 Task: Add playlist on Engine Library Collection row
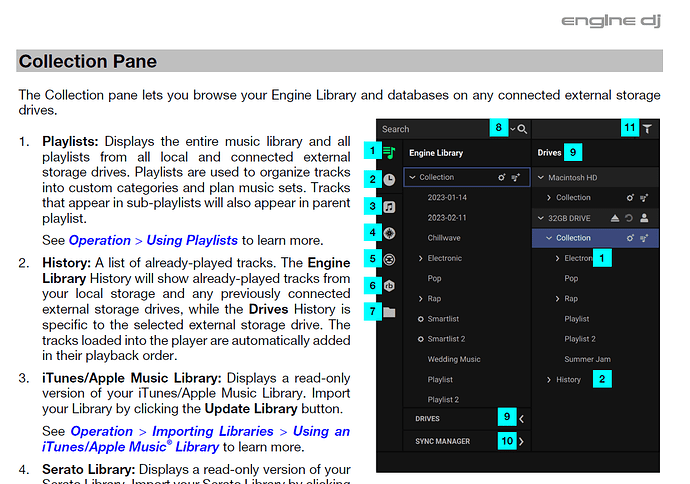[x=515, y=177]
